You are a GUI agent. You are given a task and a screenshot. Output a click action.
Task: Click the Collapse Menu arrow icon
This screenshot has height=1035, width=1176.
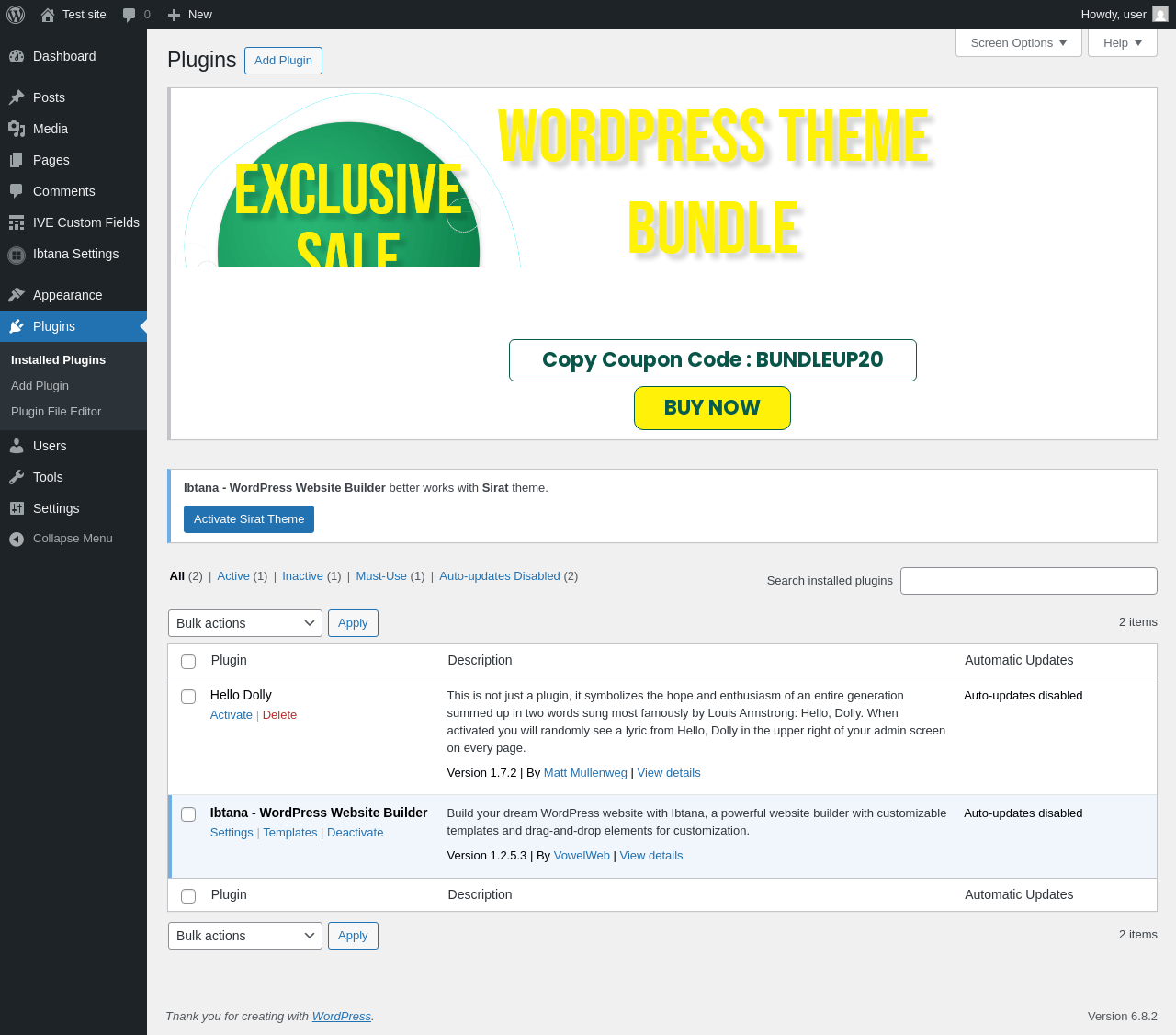click(x=17, y=539)
